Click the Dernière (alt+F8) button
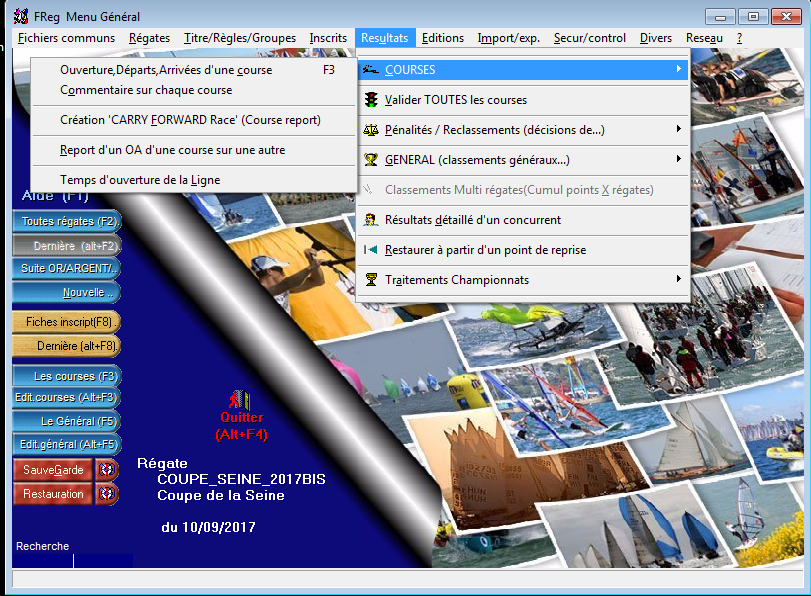This screenshot has width=811, height=596. click(67, 346)
